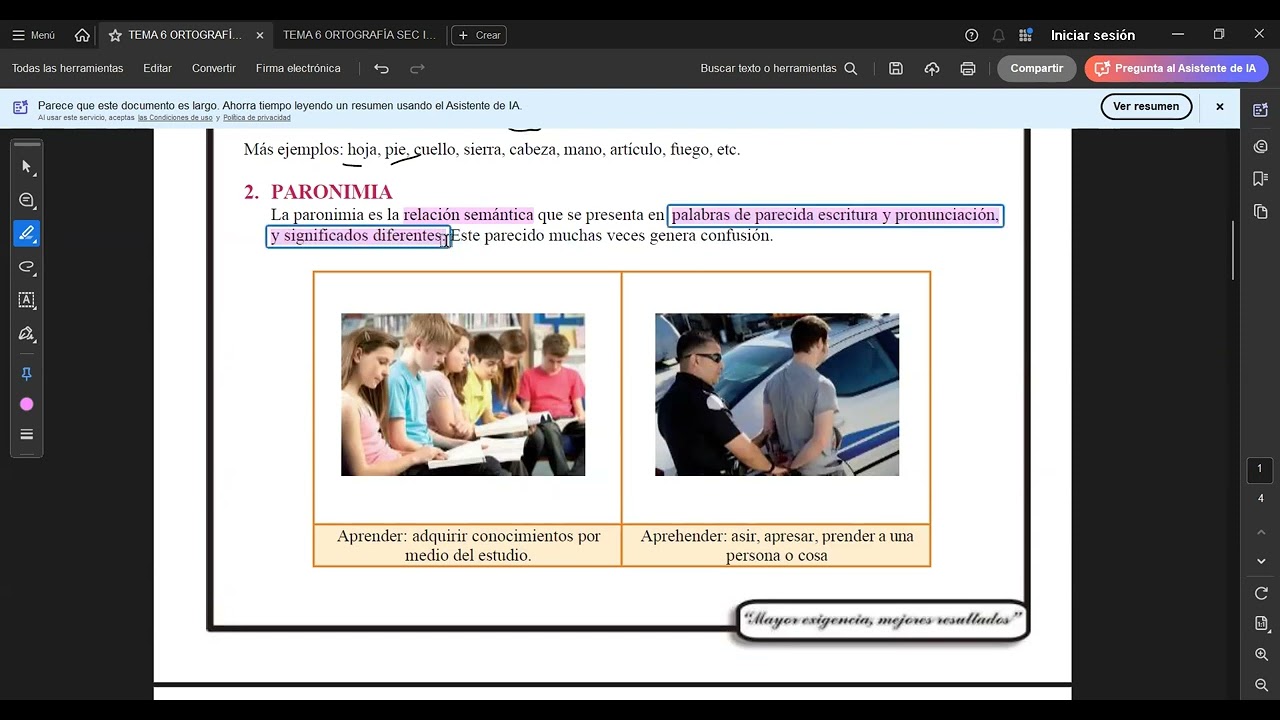Select the highlighter pen tool

27,233
